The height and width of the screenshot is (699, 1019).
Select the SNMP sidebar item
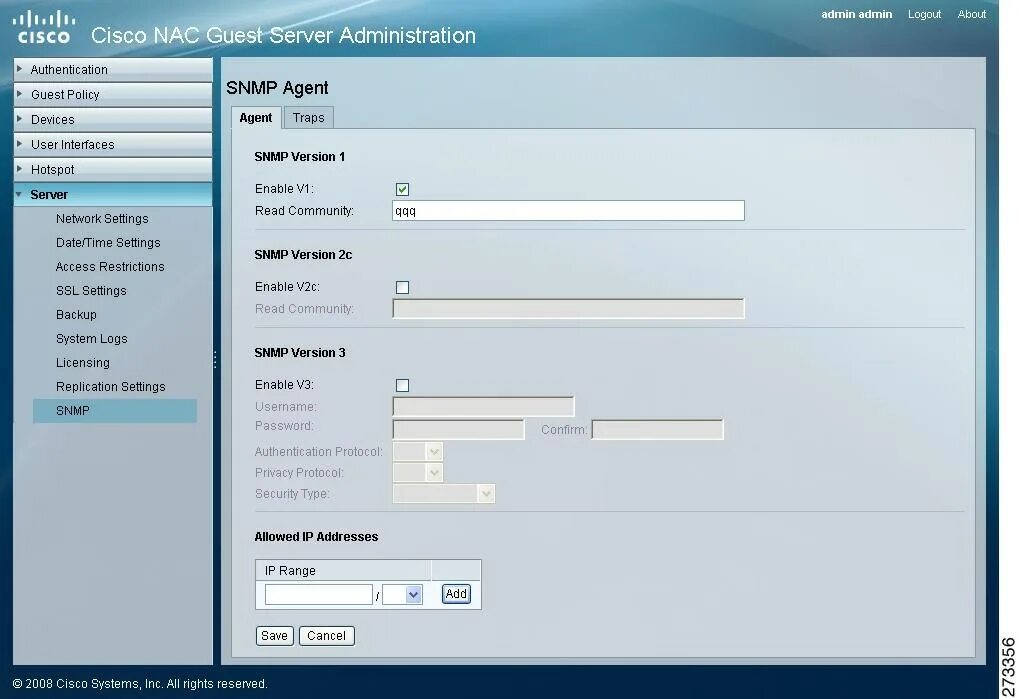point(114,411)
